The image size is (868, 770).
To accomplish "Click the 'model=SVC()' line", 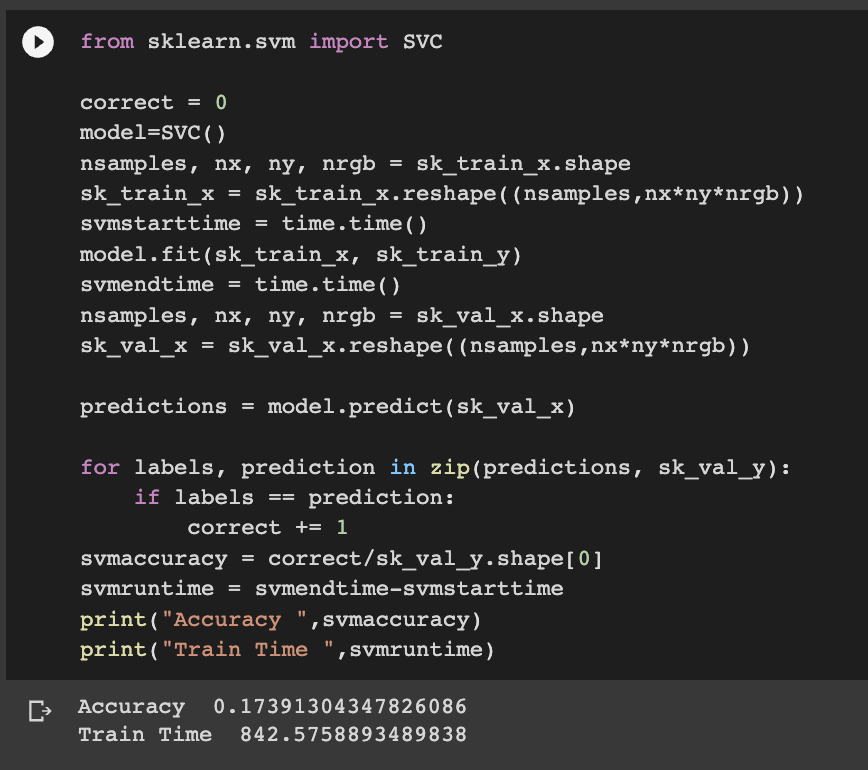I will coord(153,133).
